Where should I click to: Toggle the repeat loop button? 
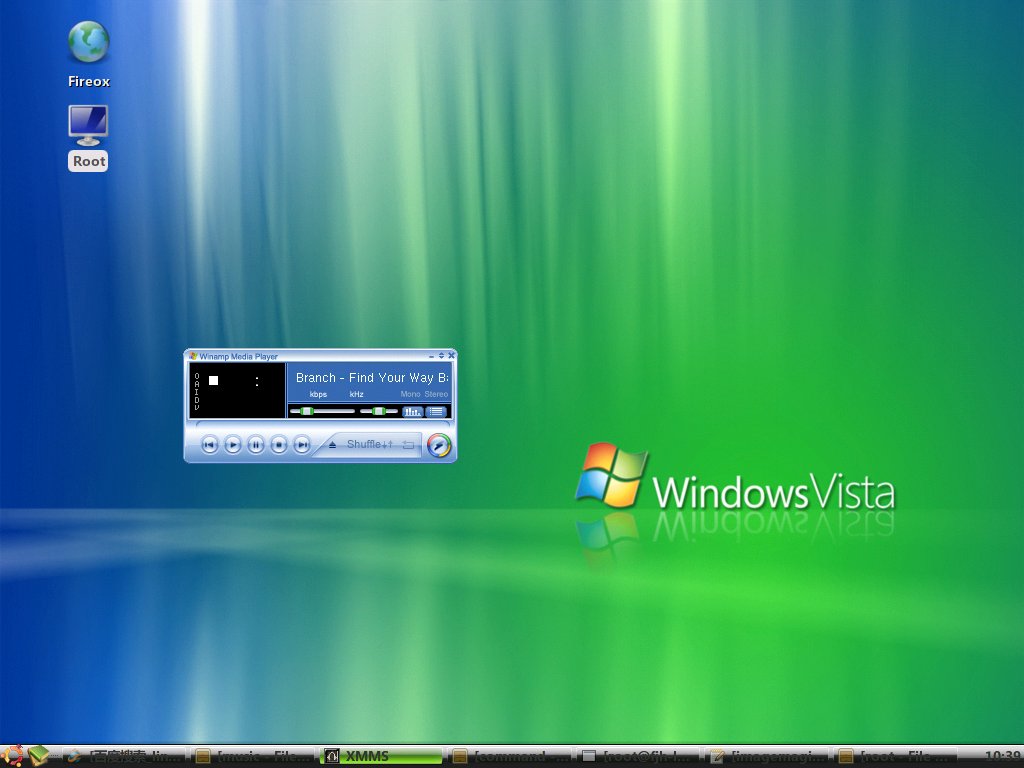[x=408, y=445]
